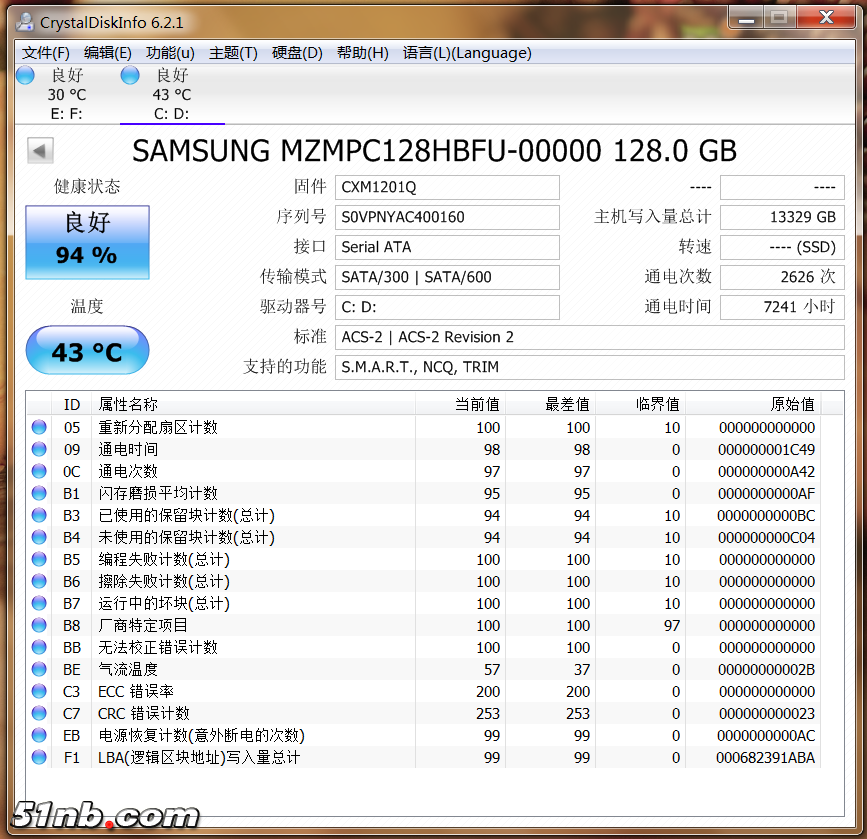Select the 未使用的保留块计数(总计) row
This screenshot has width=867, height=839.
click(x=424, y=538)
